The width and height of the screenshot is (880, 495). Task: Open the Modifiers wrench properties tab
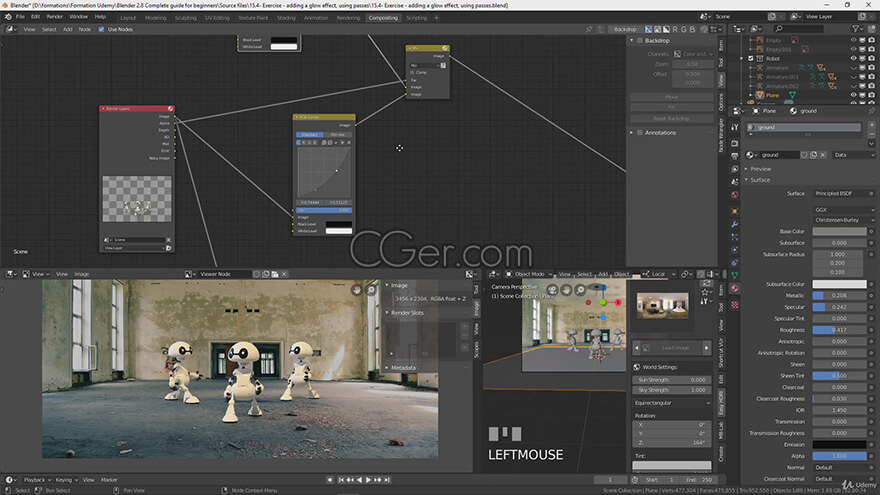click(735, 224)
